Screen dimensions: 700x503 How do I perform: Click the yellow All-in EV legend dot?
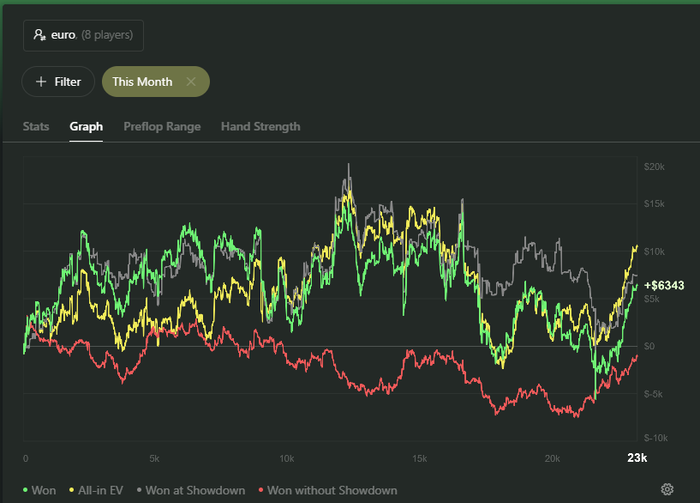coord(73,490)
